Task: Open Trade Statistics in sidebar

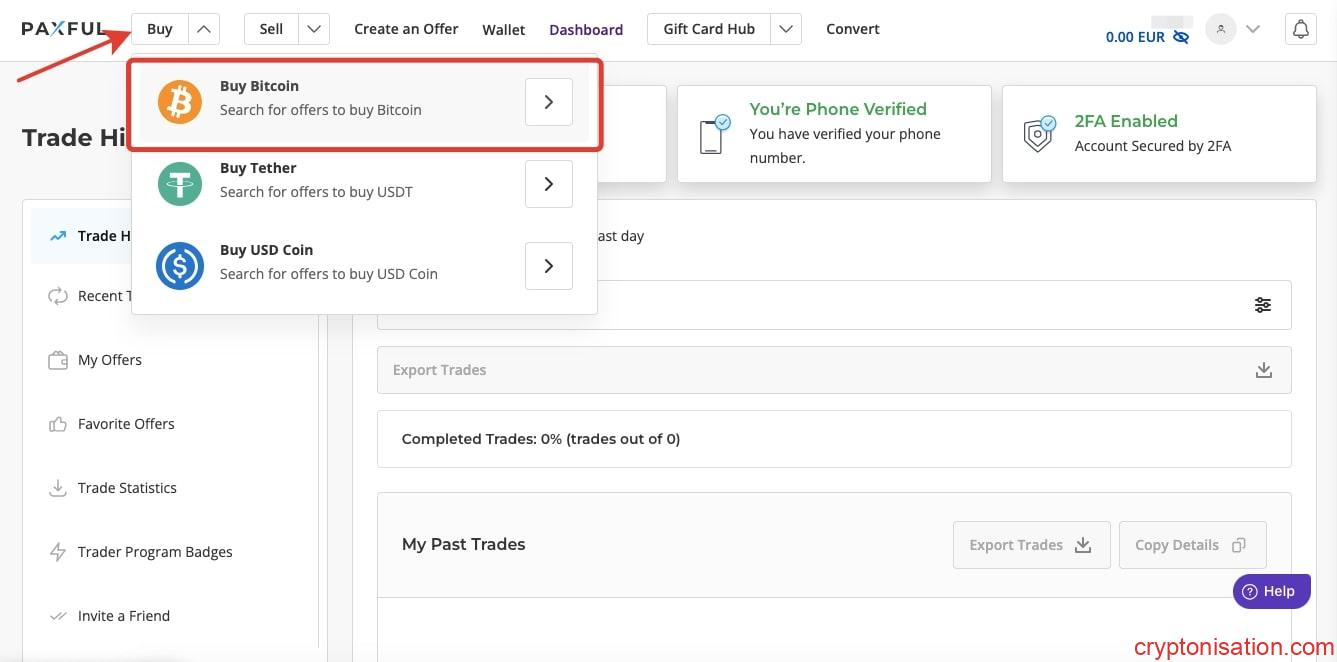Action: tap(127, 488)
